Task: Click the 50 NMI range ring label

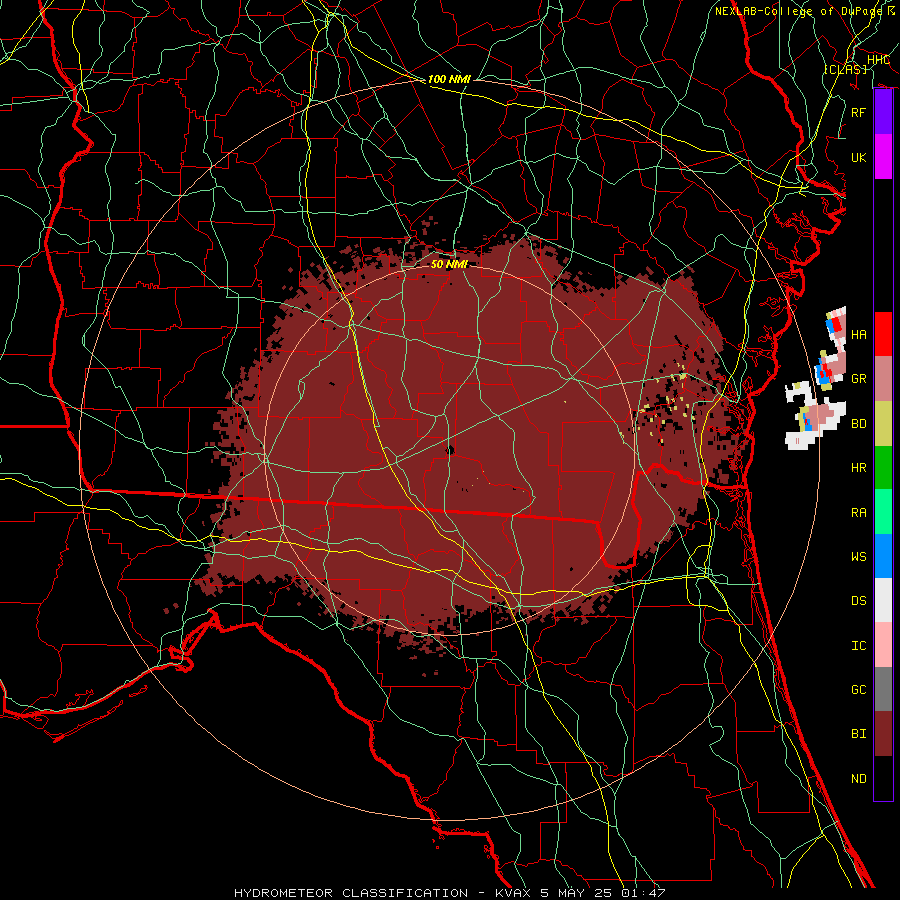Action: (x=449, y=264)
